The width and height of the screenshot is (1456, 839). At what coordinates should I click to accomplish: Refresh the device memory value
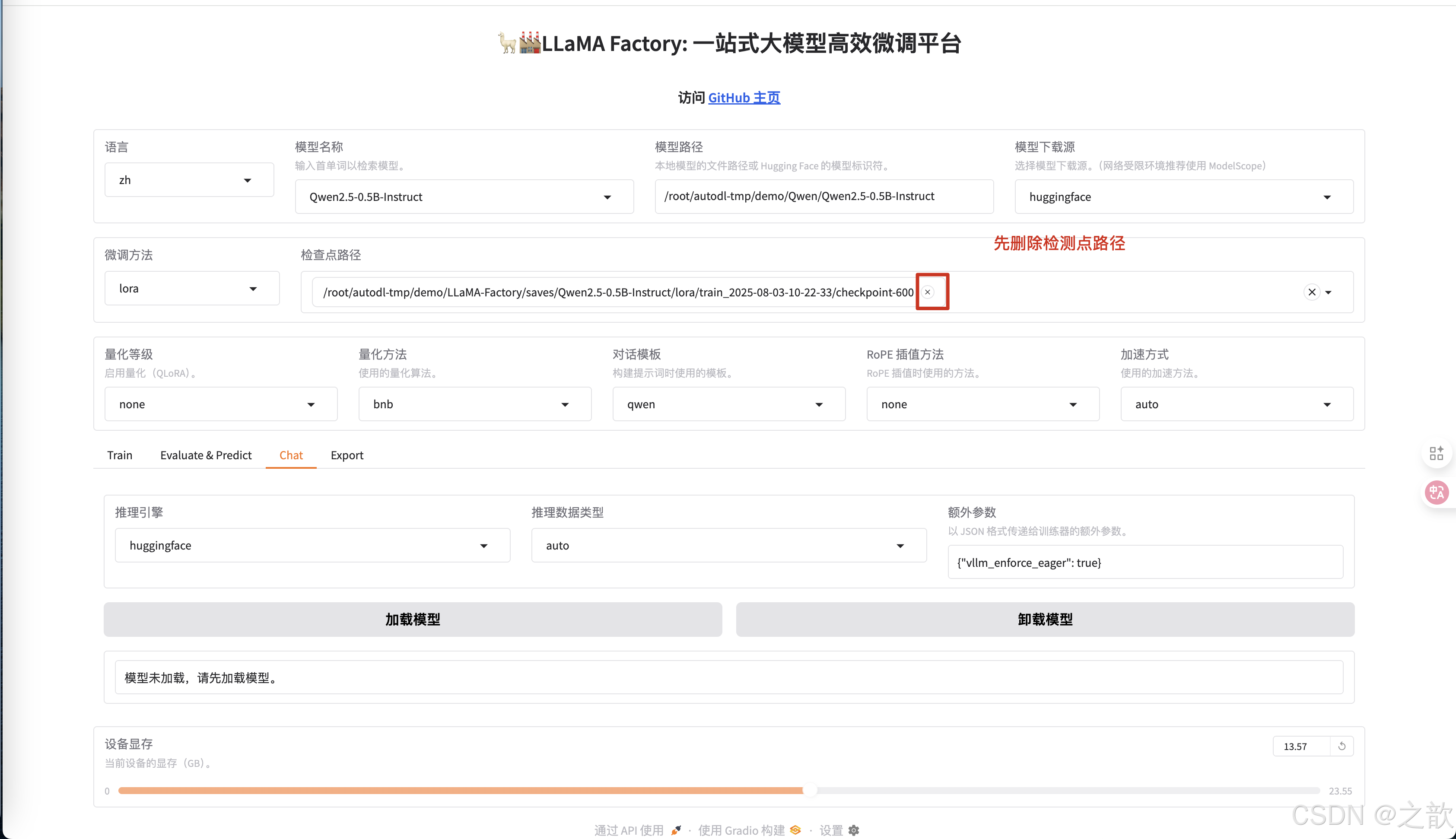[1342, 746]
